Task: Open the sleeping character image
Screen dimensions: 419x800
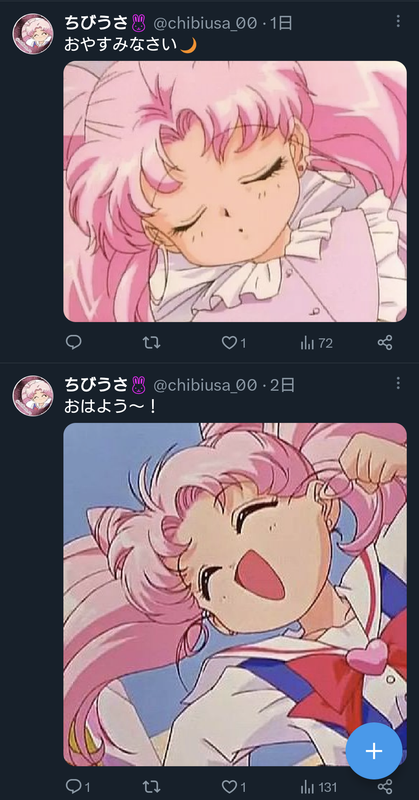Action: tap(235, 191)
